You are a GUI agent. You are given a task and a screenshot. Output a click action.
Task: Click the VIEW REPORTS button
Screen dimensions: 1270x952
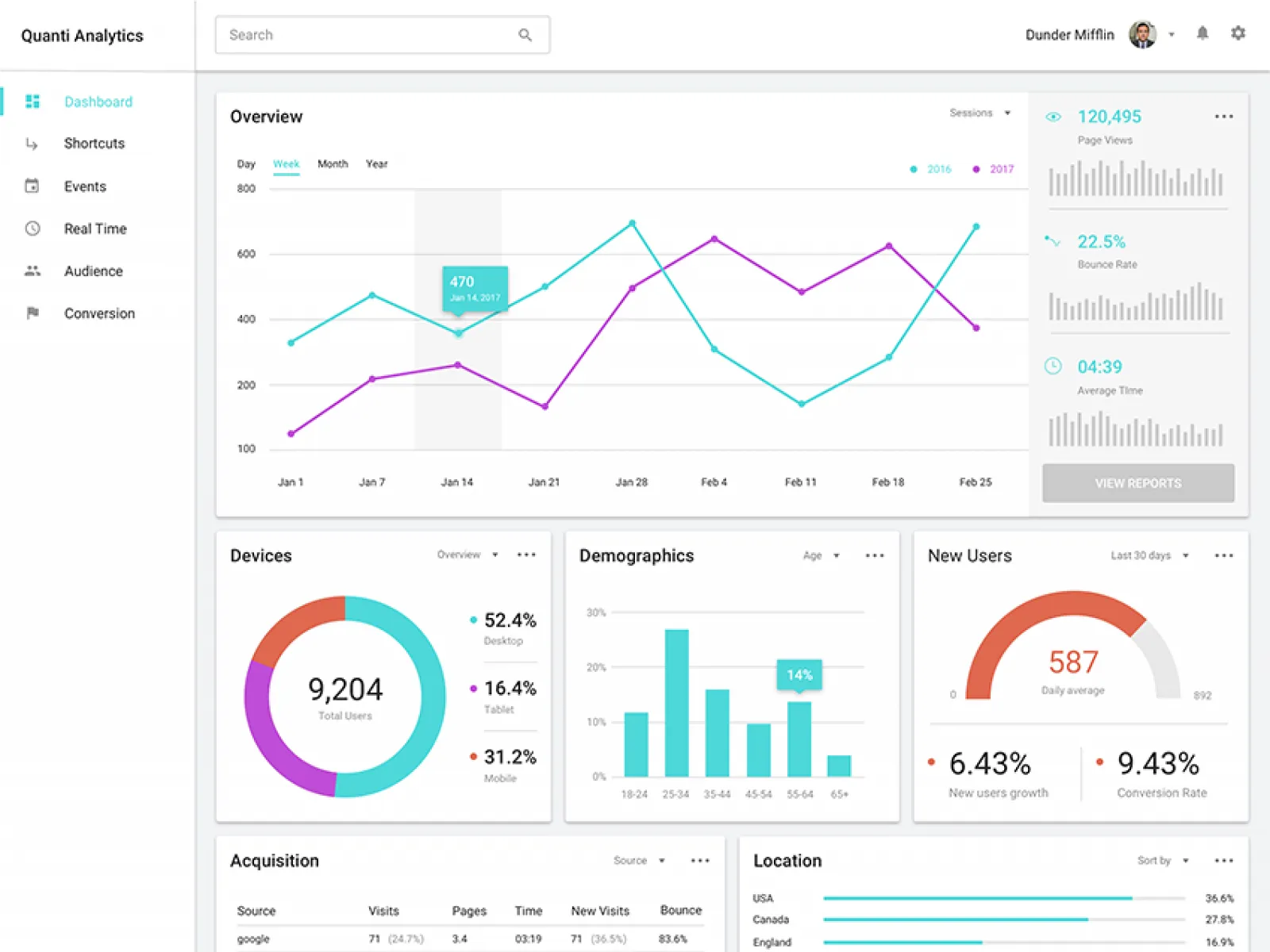coord(1137,483)
